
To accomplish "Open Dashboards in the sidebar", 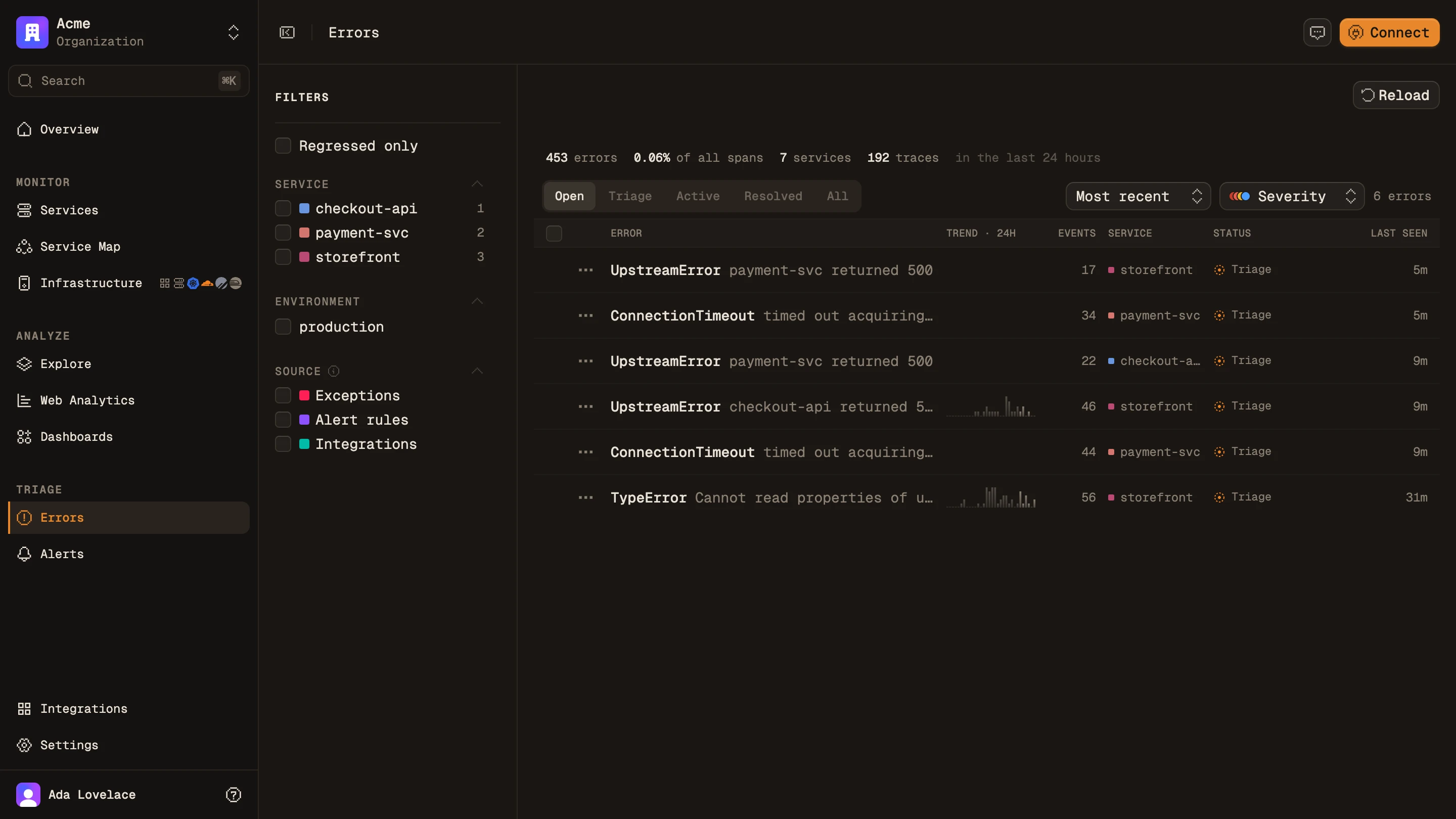I will [x=129, y=437].
